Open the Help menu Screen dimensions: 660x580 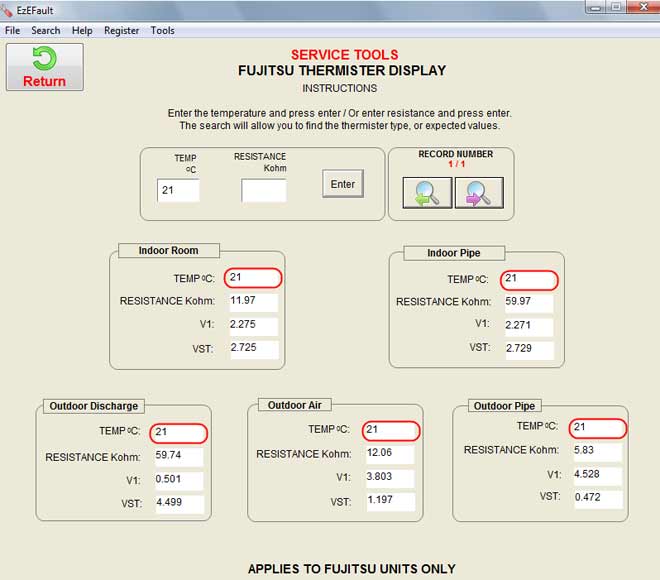pyautogui.click(x=82, y=31)
